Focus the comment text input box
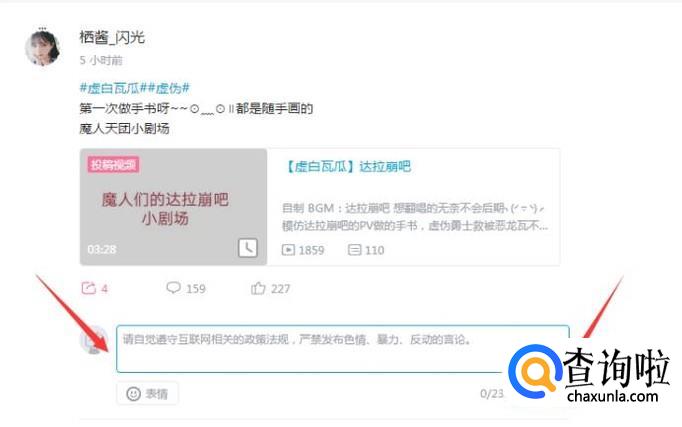Viewport: 682px width, 427px height. (x=343, y=349)
